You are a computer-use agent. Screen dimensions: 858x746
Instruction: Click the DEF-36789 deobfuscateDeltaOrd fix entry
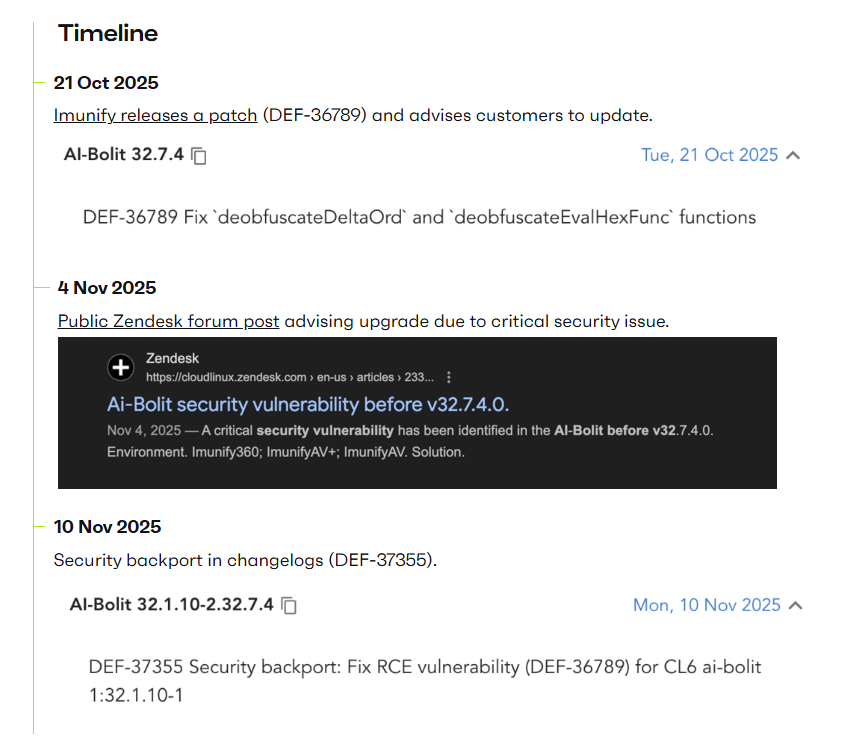tap(419, 217)
